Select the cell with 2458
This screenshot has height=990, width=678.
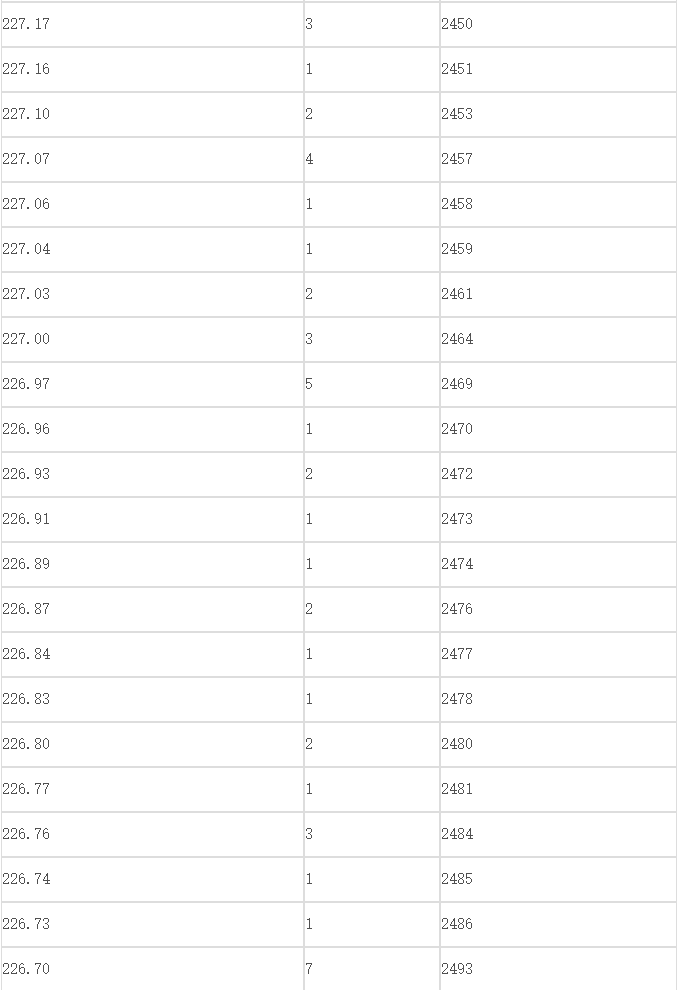pos(558,205)
